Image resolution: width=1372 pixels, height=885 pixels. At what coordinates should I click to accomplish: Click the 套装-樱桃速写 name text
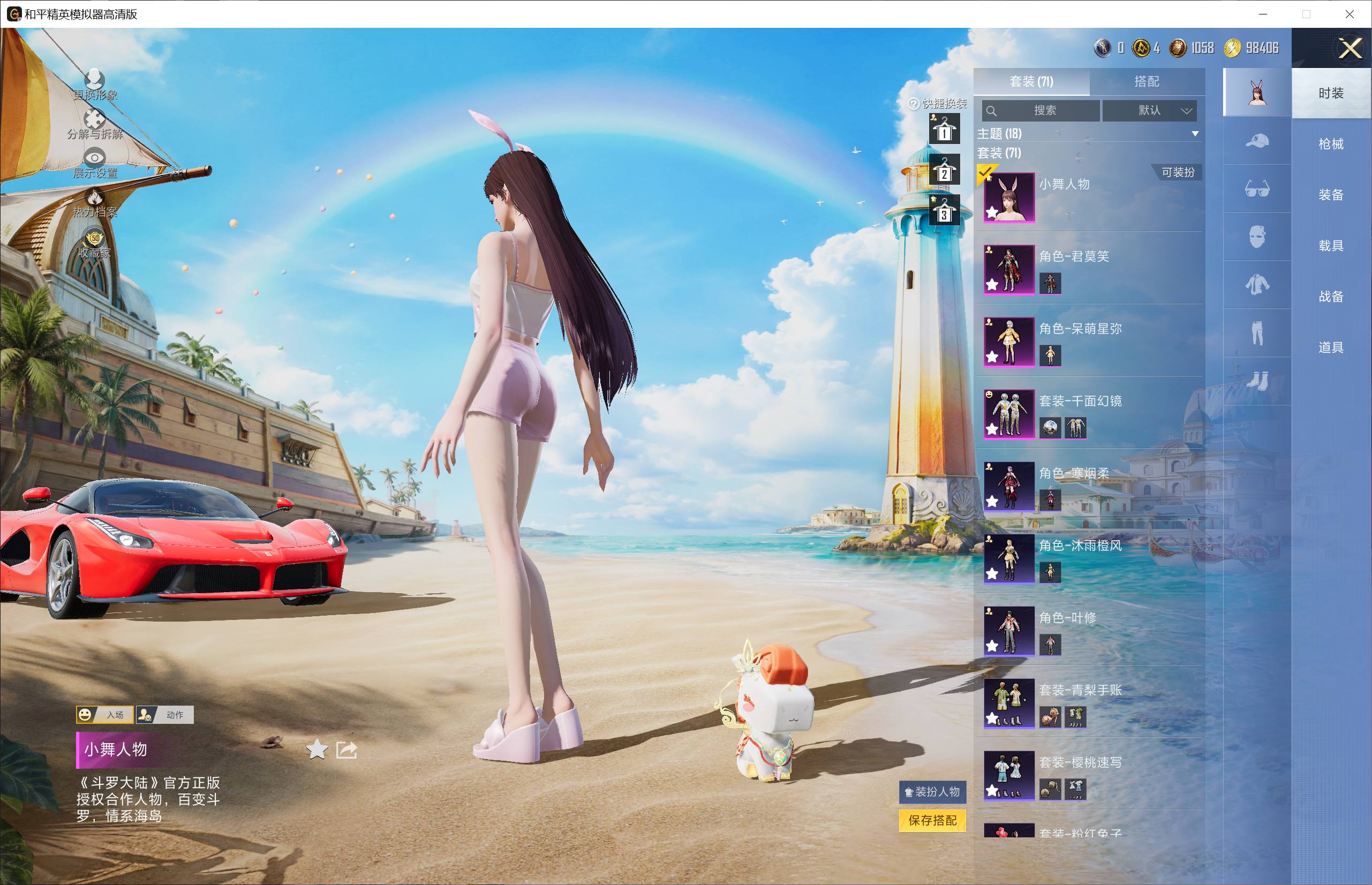[x=1081, y=762]
